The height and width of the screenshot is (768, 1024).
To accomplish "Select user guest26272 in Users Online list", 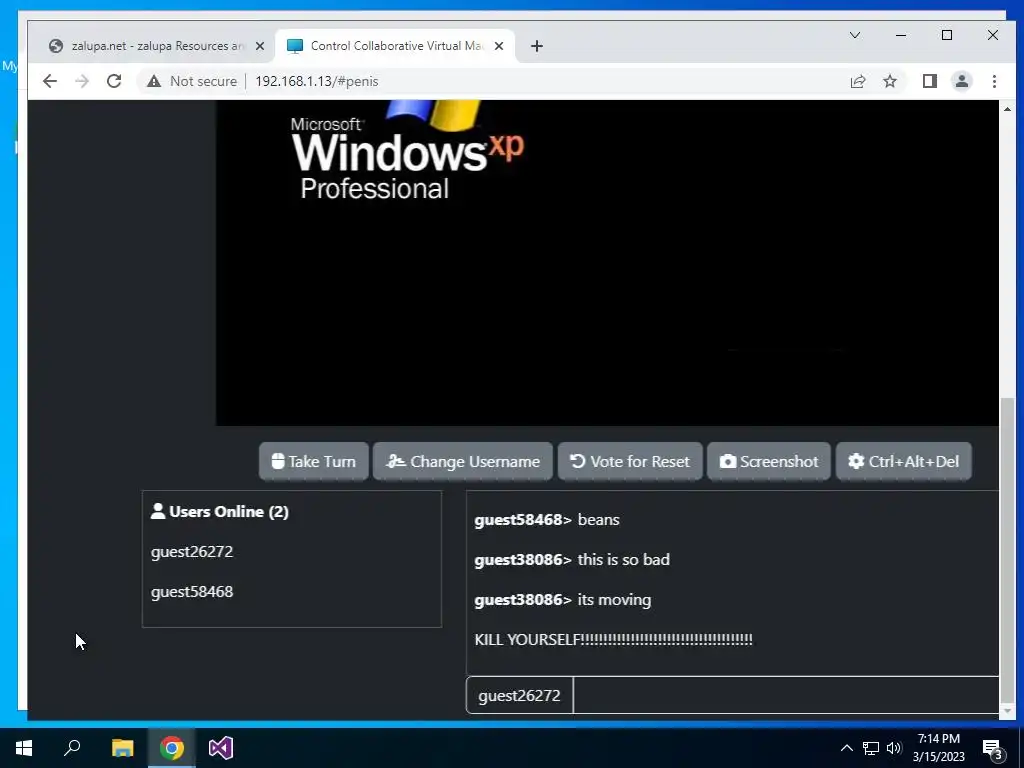I will [192, 552].
